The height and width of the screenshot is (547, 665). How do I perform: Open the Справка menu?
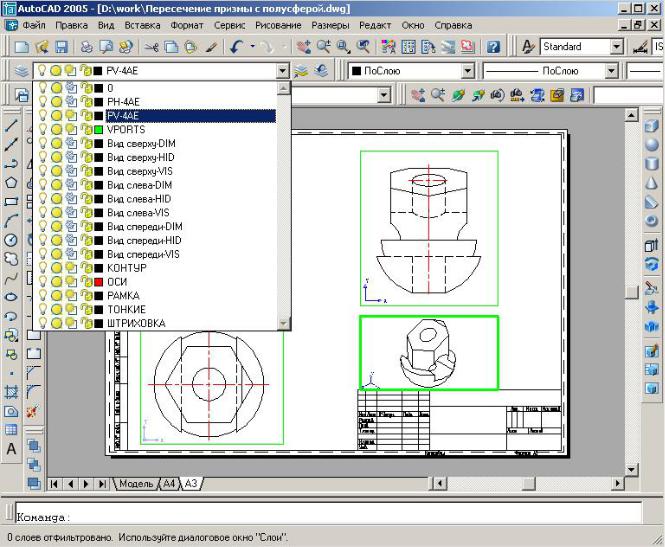pos(453,25)
